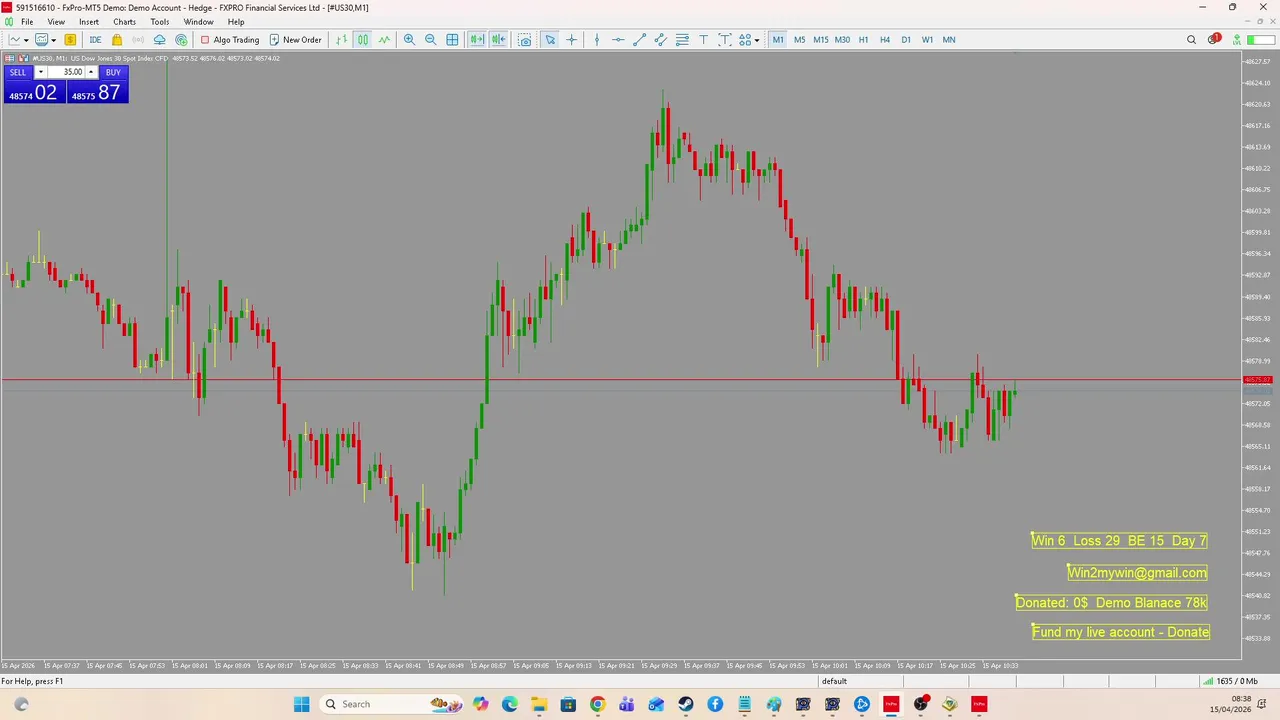Switch to the H1 timeframe
This screenshot has height=720, width=1280.
(863, 40)
